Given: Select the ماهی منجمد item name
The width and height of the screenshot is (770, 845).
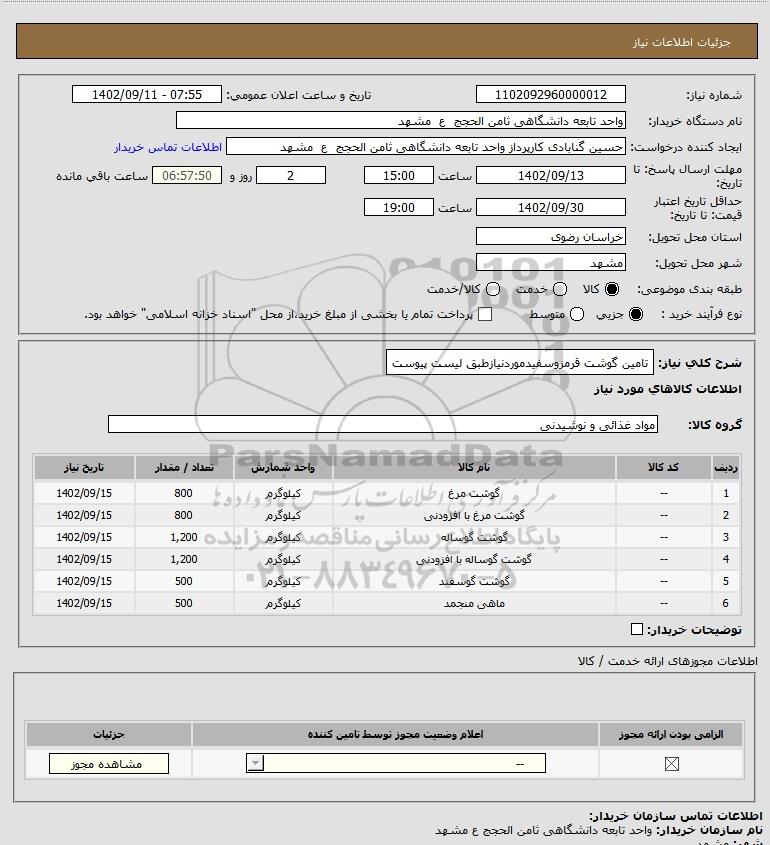Looking at the screenshot, I should click(x=474, y=604).
